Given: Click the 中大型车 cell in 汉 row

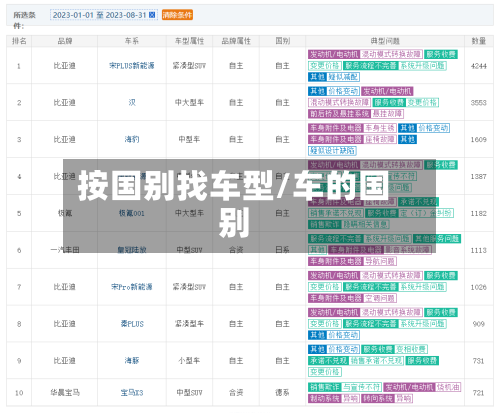Looking at the screenshot, I should (x=189, y=103).
